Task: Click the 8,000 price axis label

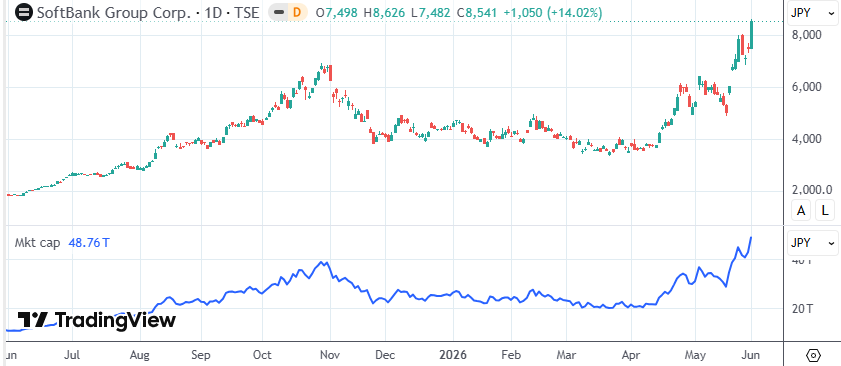Action: pyautogui.click(x=806, y=35)
